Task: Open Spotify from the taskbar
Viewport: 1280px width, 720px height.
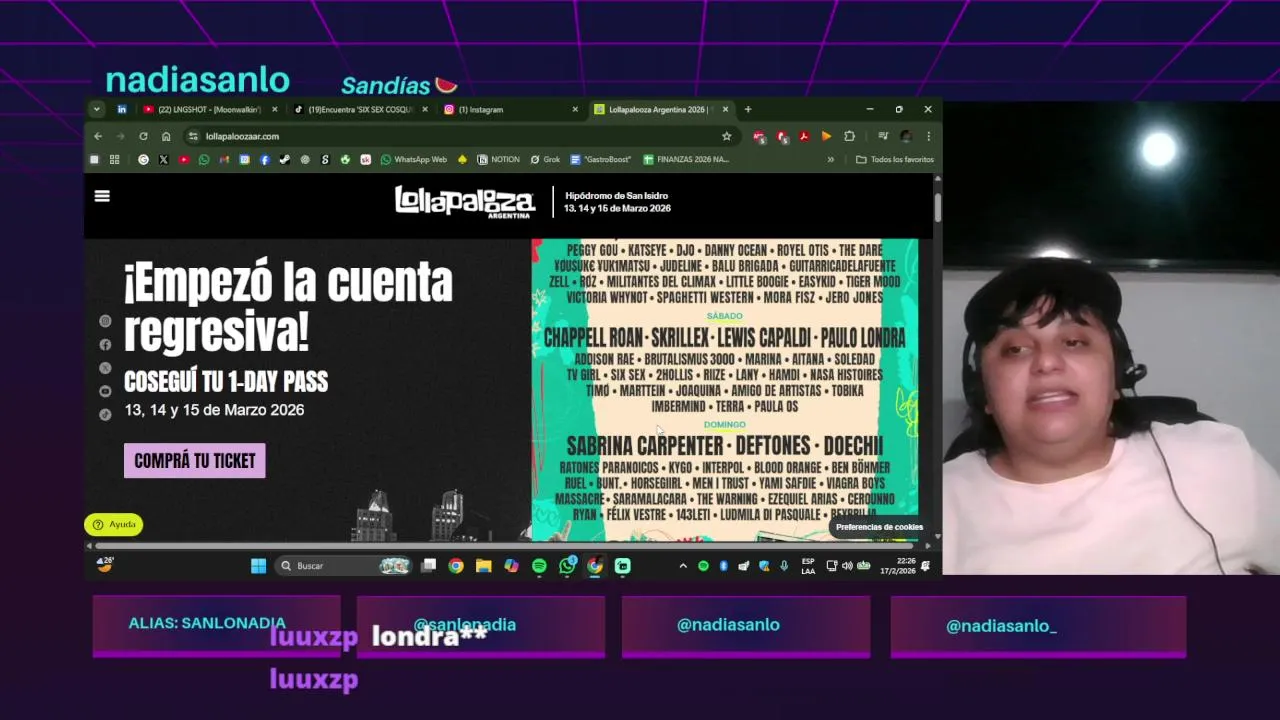Action: [x=539, y=566]
